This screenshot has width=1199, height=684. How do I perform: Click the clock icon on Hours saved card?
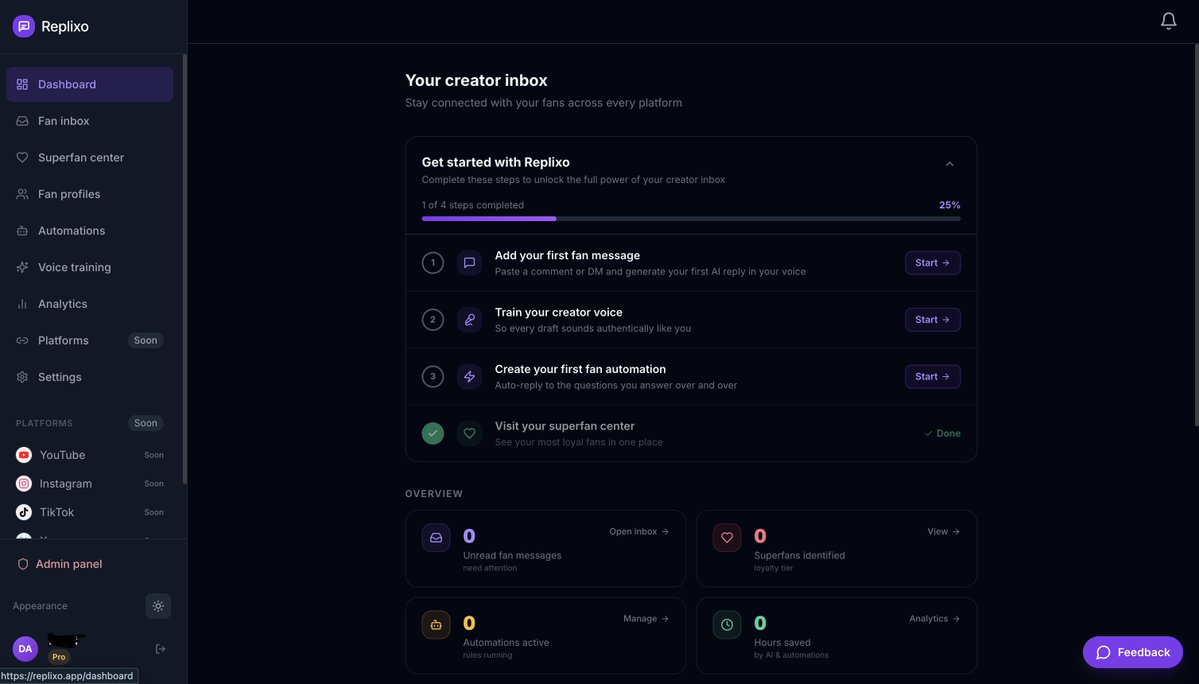coord(726,624)
